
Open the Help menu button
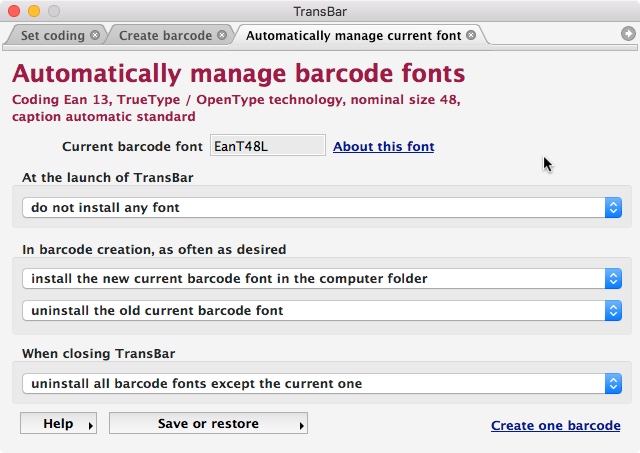tap(58, 423)
